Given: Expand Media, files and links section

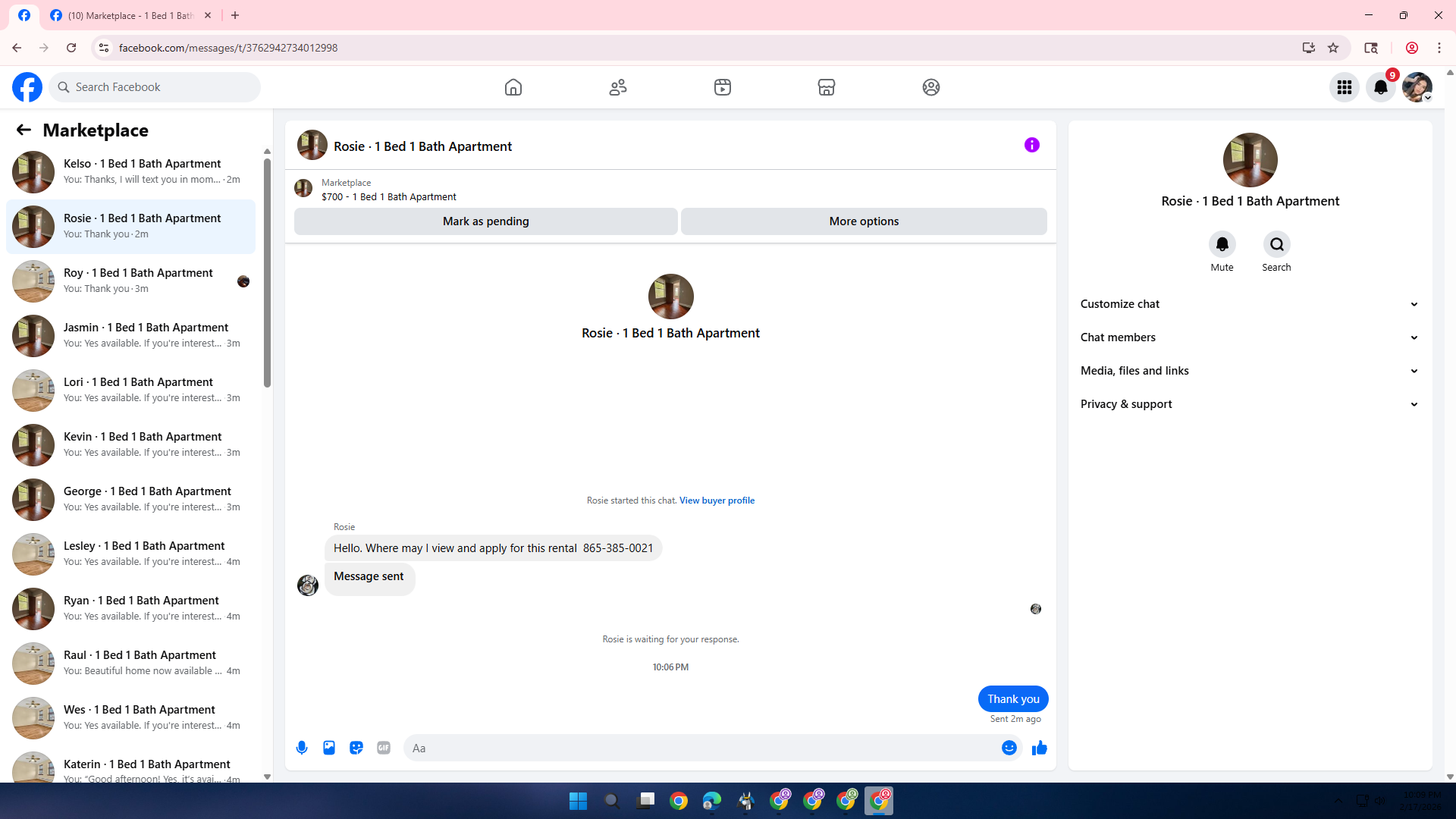Looking at the screenshot, I should [x=1250, y=371].
